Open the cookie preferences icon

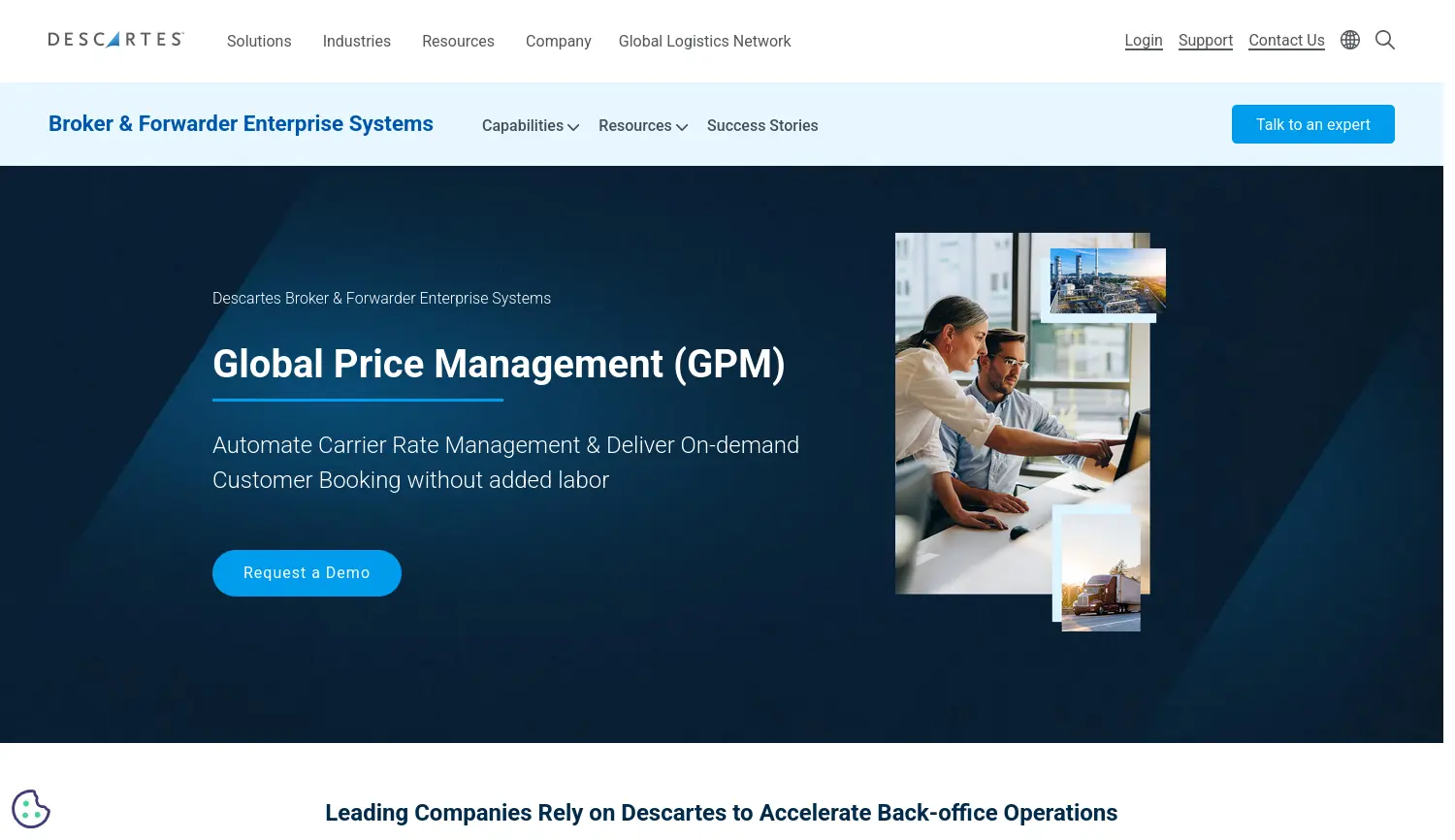[x=31, y=809]
